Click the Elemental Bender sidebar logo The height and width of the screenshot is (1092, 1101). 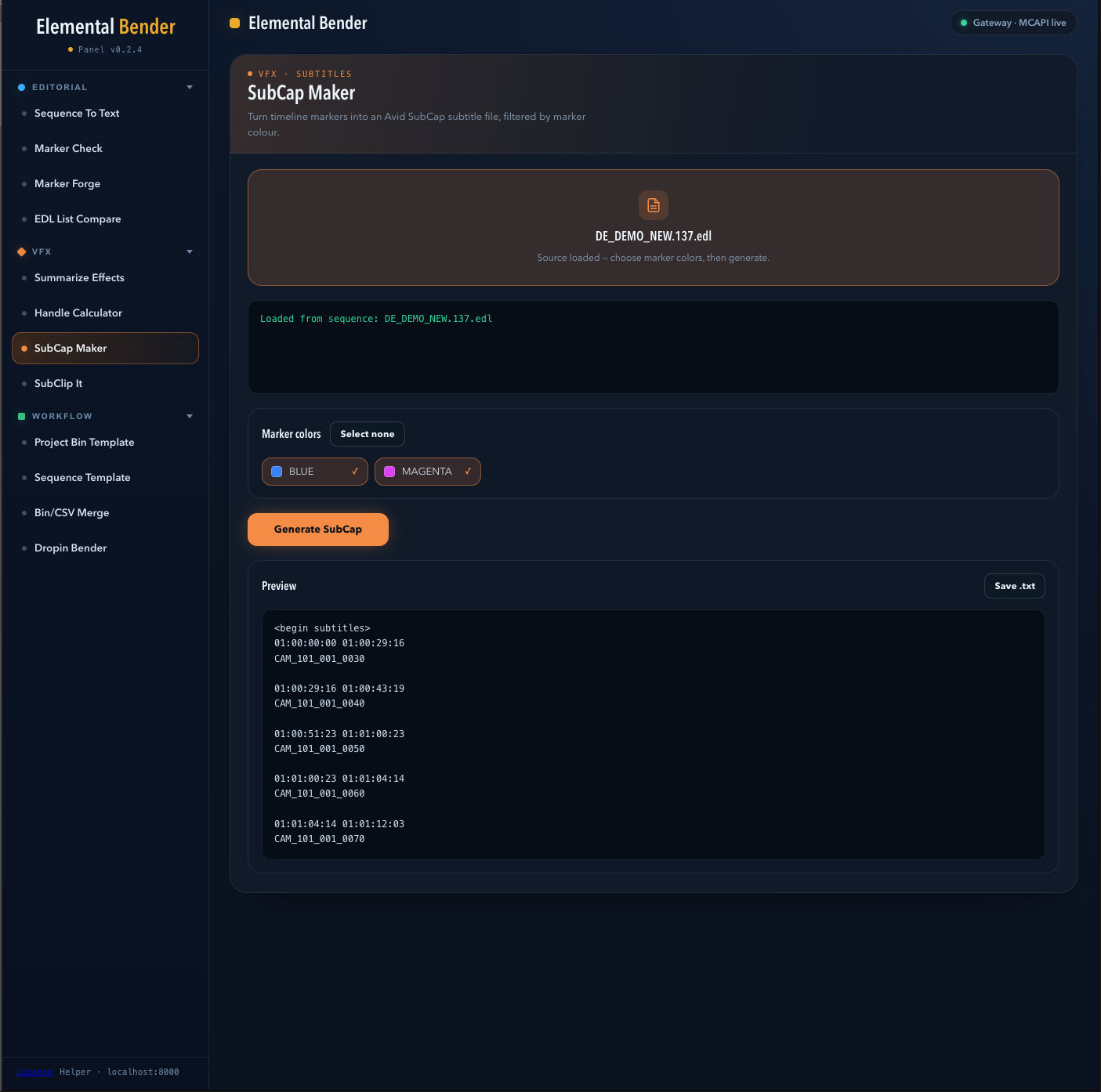106,27
